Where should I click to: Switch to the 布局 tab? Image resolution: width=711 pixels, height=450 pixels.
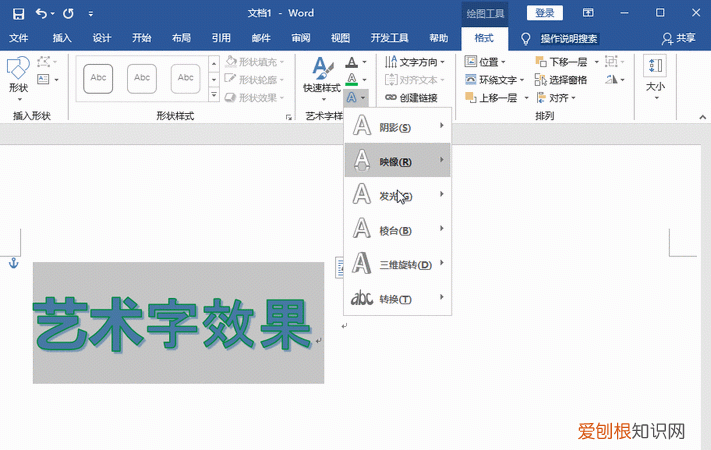(x=181, y=39)
